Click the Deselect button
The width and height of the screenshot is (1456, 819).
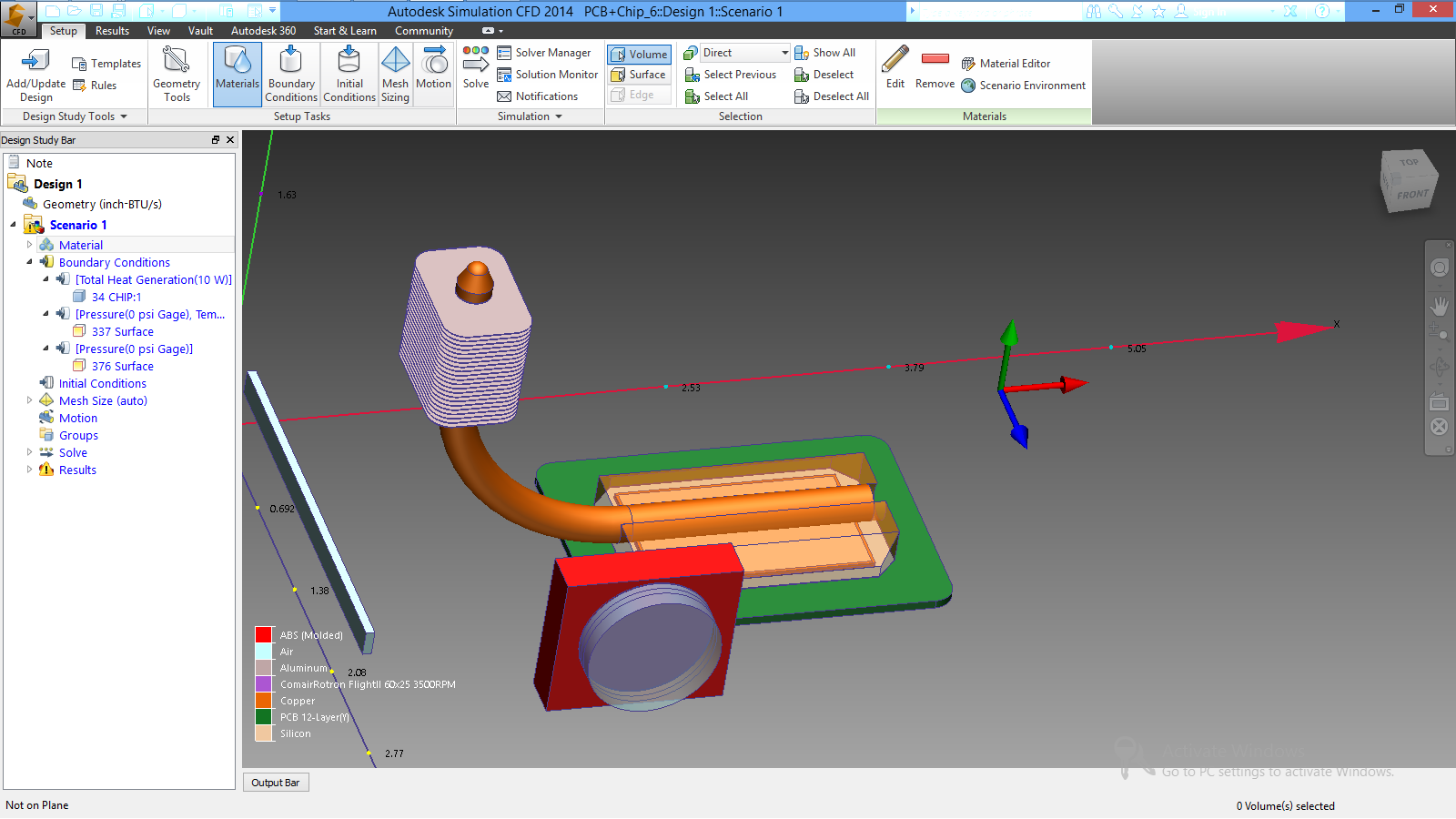click(x=824, y=75)
